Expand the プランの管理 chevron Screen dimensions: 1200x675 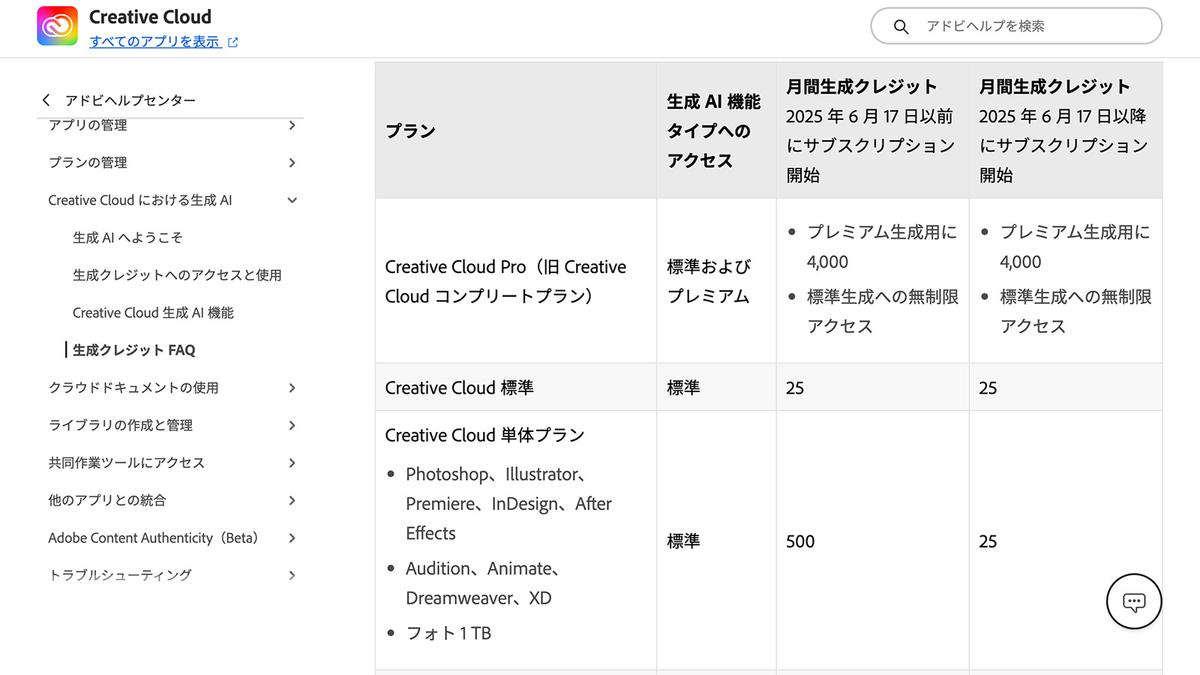coord(291,163)
